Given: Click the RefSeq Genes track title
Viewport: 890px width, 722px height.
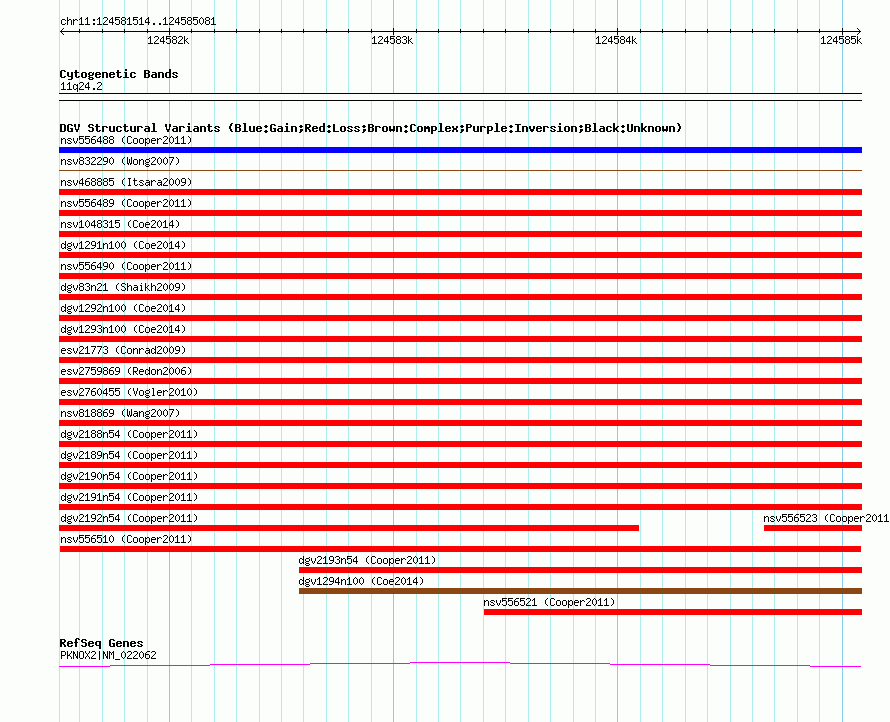Looking at the screenshot, I should pyautogui.click(x=101, y=643).
